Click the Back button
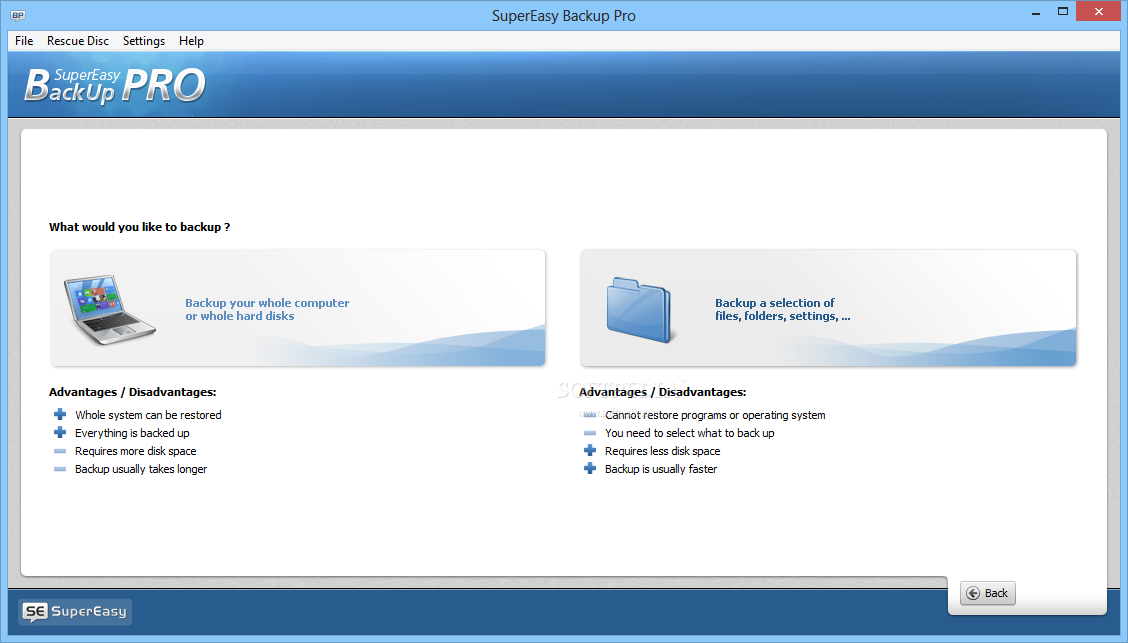The image size is (1128, 643). click(988, 593)
